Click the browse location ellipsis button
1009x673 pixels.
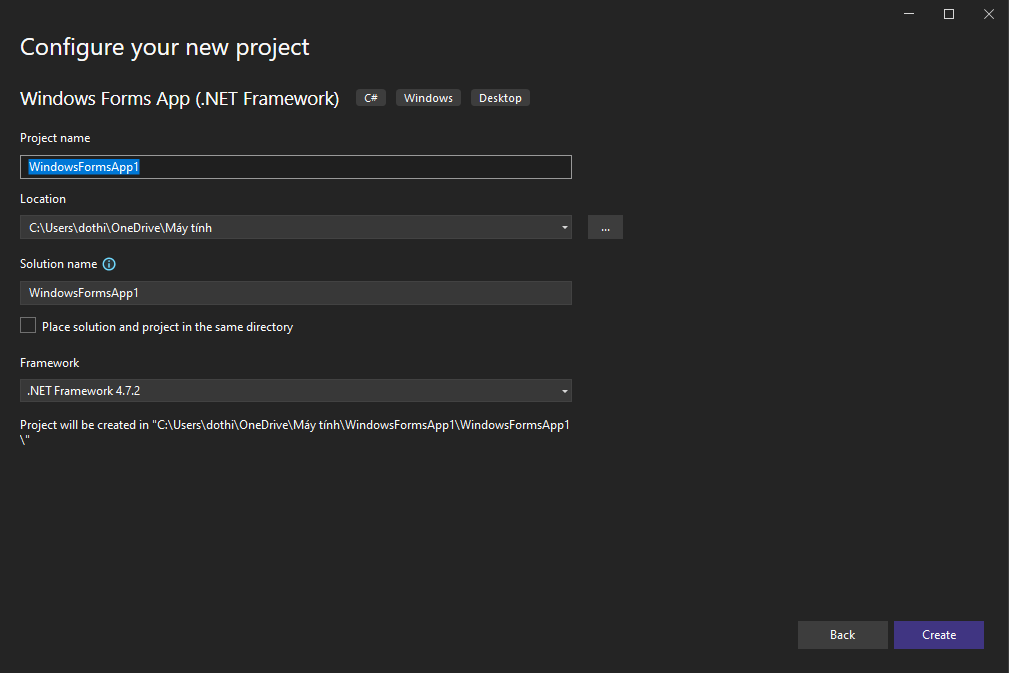coord(605,227)
